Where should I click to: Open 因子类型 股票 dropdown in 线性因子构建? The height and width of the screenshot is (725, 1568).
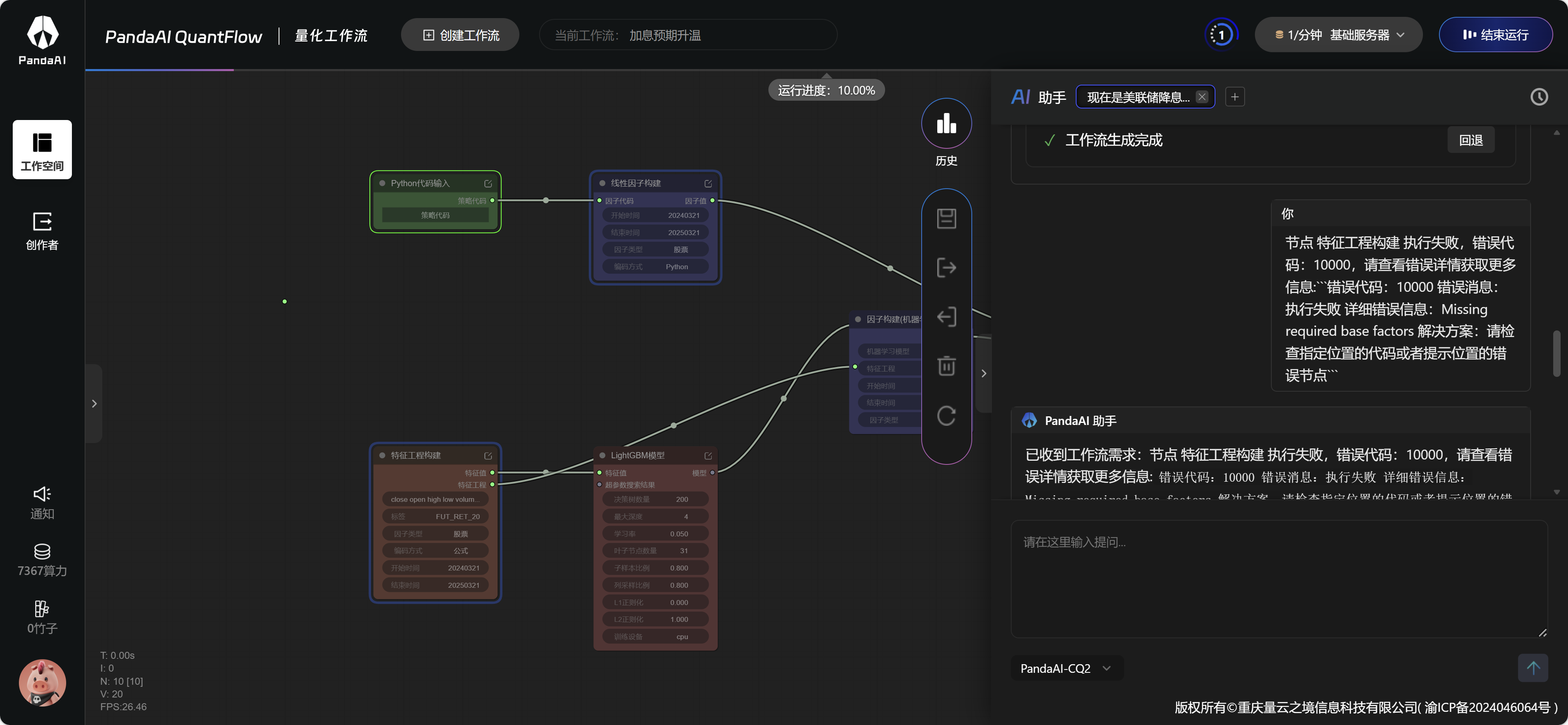[x=655, y=249]
